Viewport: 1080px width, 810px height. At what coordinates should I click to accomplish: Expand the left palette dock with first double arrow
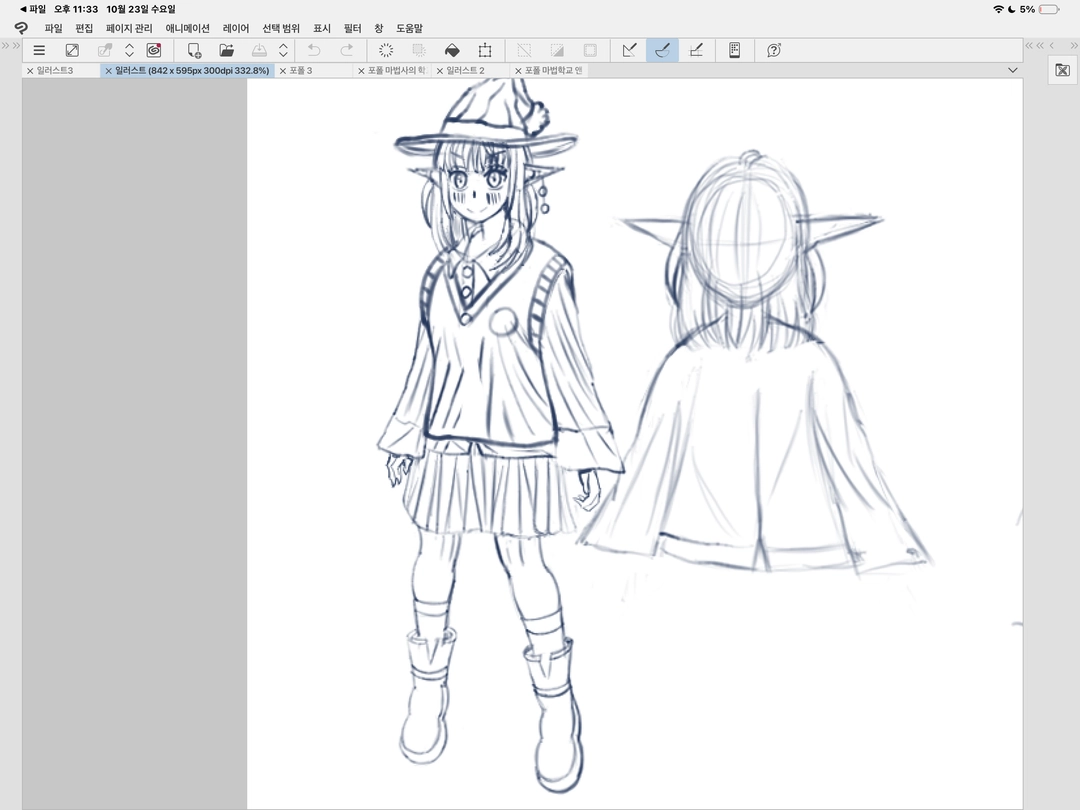5,45
